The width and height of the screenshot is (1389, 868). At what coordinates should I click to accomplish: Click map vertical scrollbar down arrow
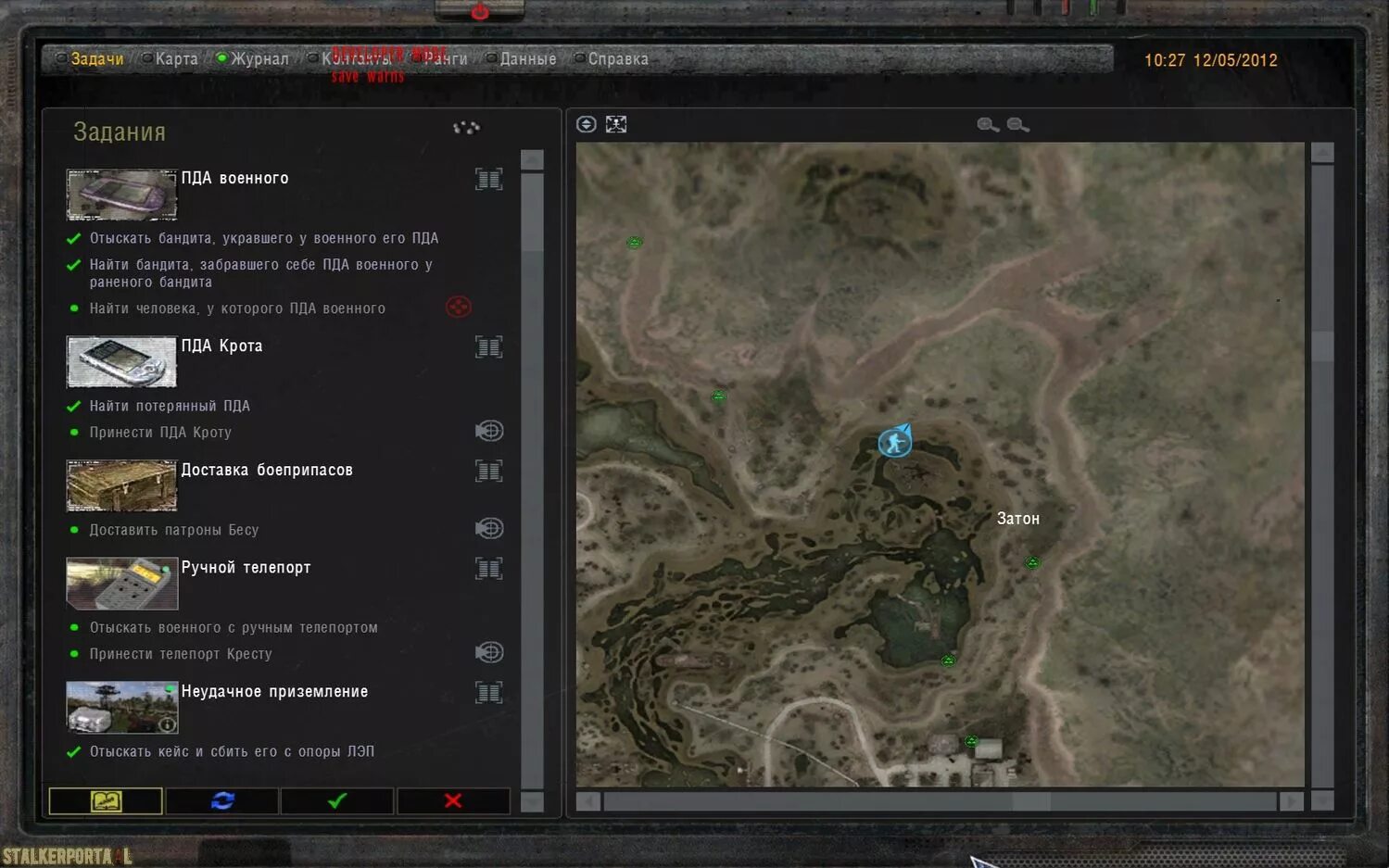pyautogui.click(x=1323, y=800)
